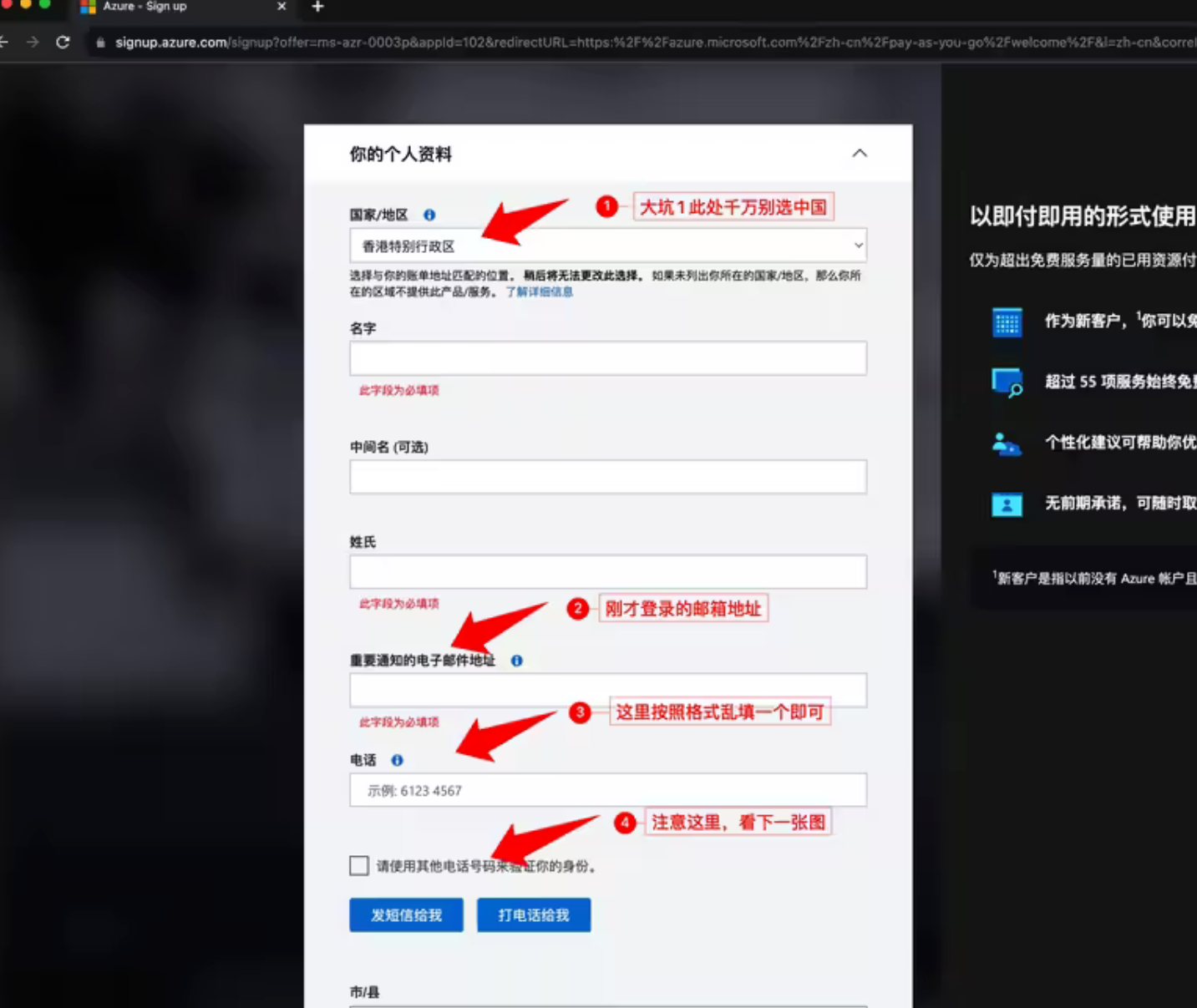Close the Azure - Sign up tab

point(281,7)
